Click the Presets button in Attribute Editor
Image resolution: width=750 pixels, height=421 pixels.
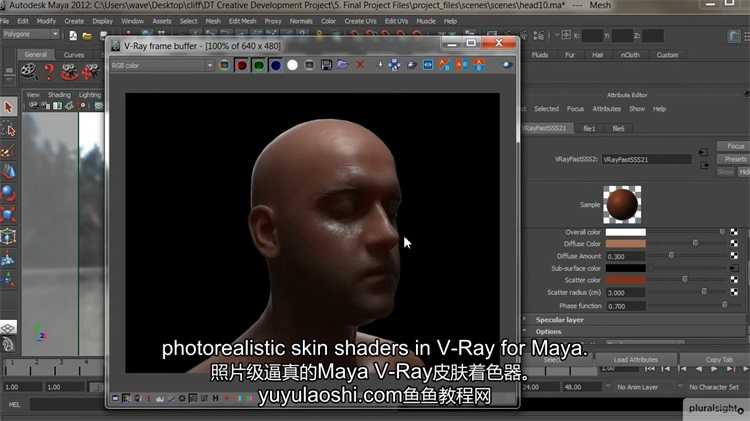735,159
